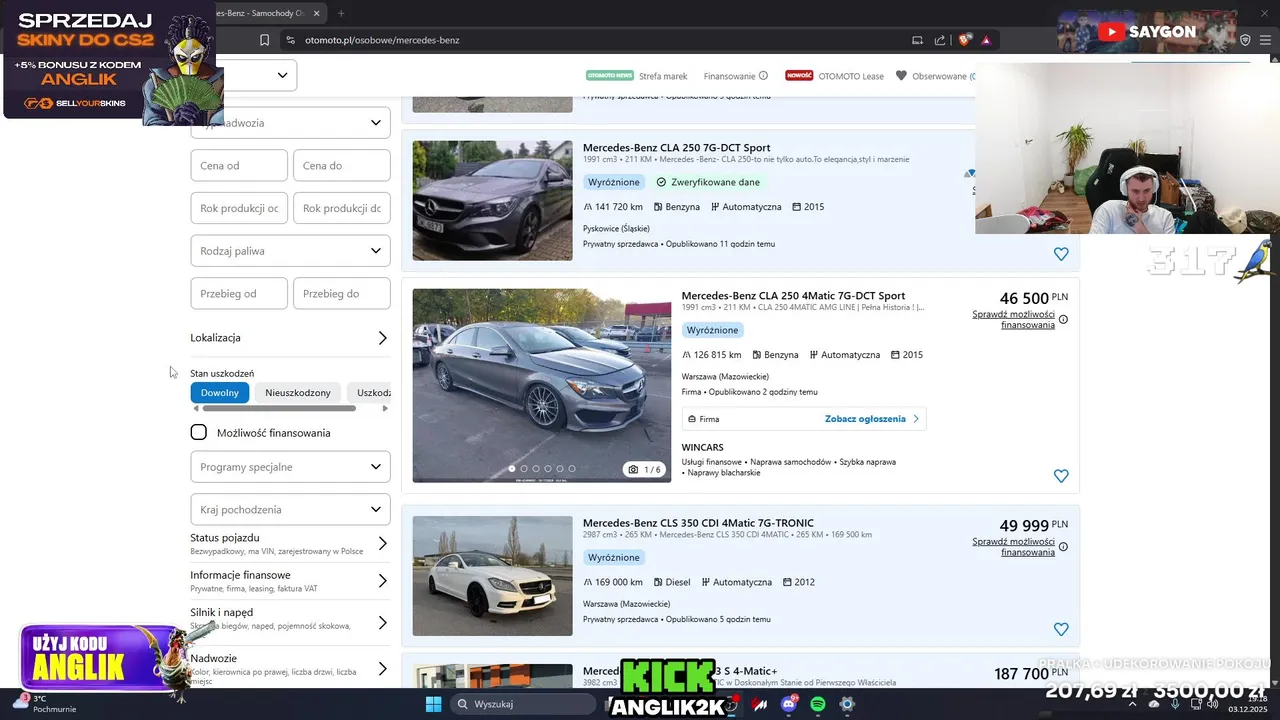The image size is (1280, 720).
Task: Show hidden system tray icons
Action: pyautogui.click(x=1132, y=704)
